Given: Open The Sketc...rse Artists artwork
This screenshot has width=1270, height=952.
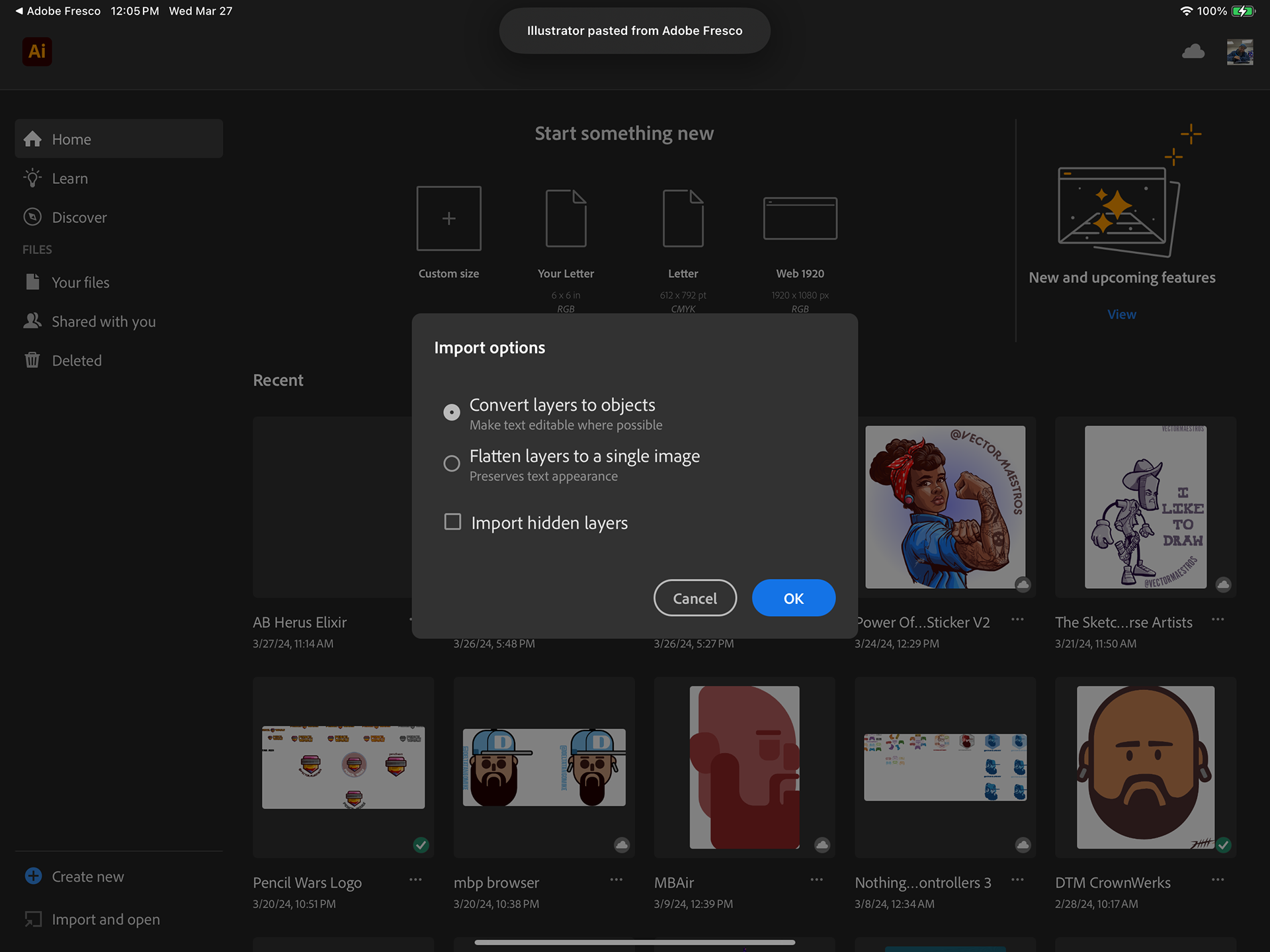Looking at the screenshot, I should (x=1146, y=507).
